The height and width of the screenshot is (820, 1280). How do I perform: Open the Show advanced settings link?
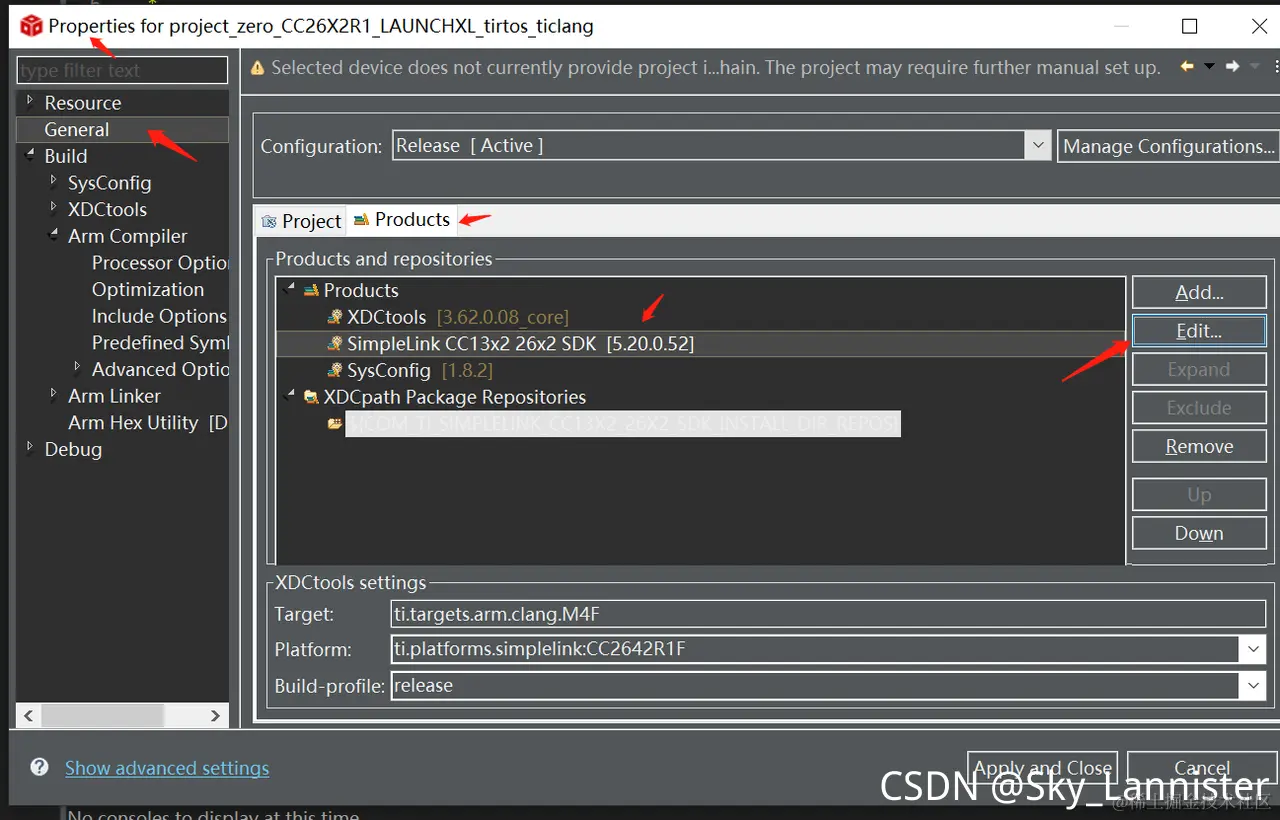coord(167,768)
